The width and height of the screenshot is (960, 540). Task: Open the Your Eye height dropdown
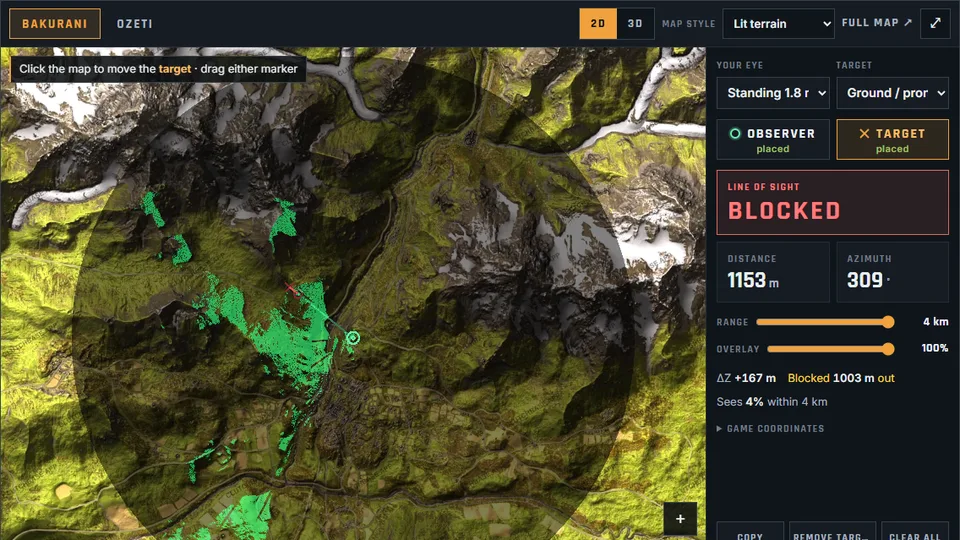(773, 93)
